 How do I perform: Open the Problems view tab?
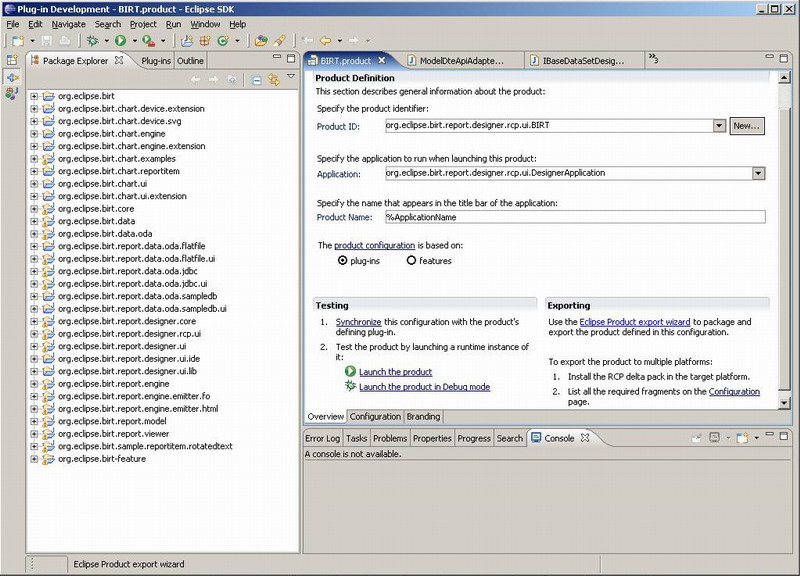tap(390, 438)
